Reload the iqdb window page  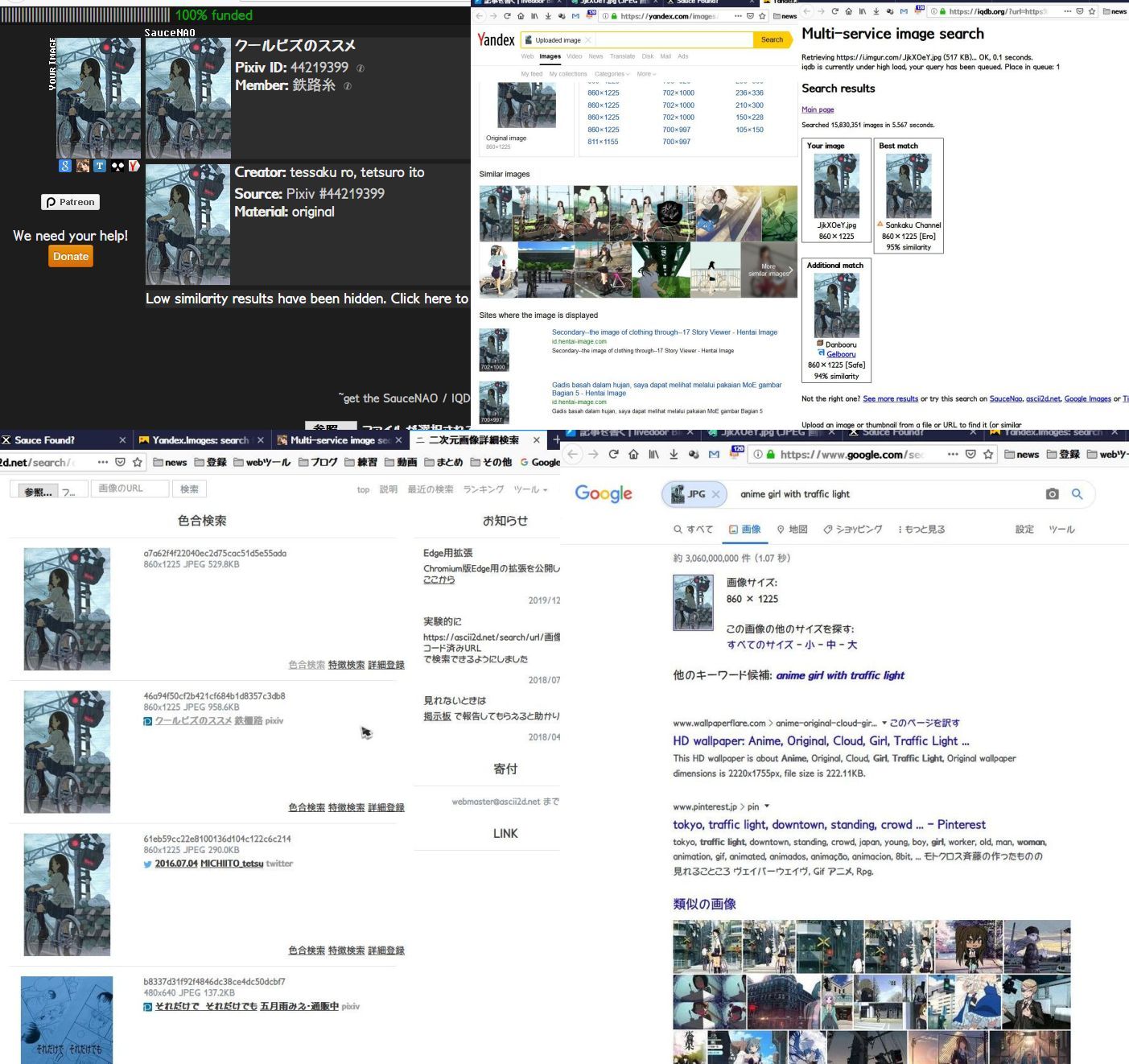835,11
